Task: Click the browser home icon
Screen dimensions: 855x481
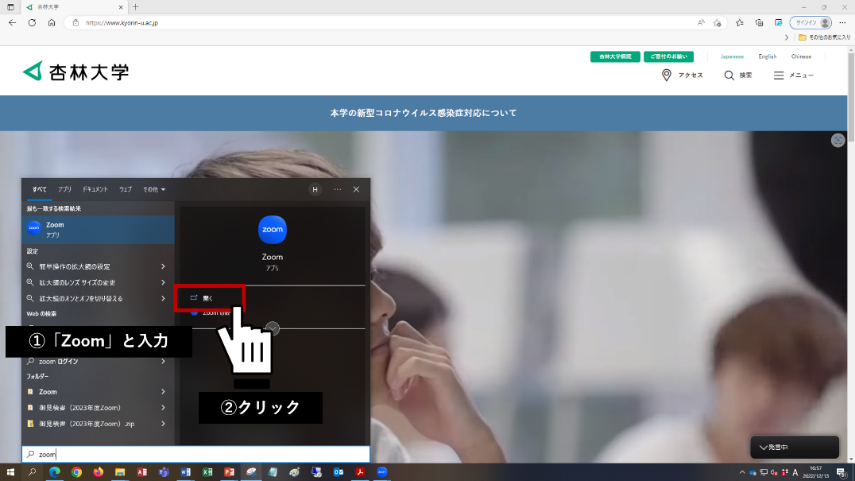Action: 52,22
